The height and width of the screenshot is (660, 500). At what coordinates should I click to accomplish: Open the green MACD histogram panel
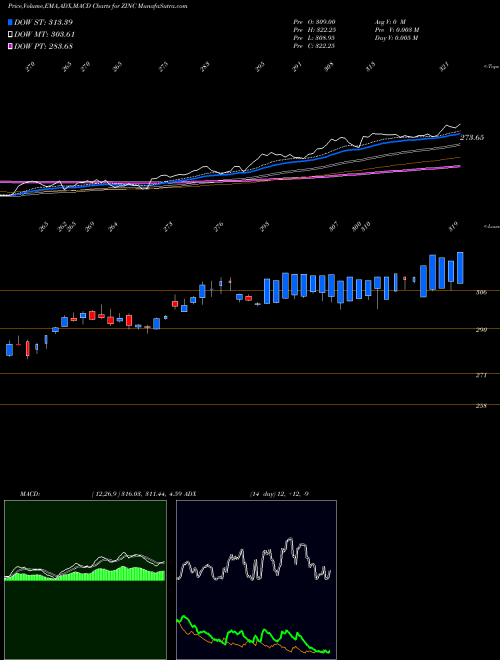point(85,580)
